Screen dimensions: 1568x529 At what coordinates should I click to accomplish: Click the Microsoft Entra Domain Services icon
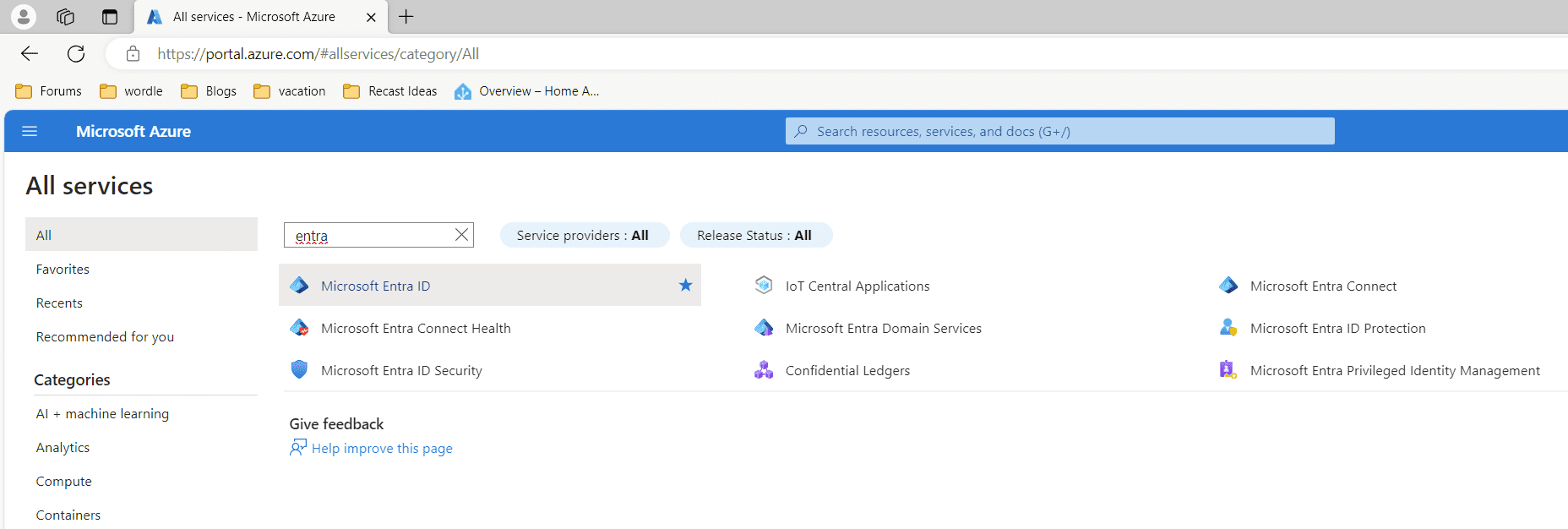[x=764, y=328]
